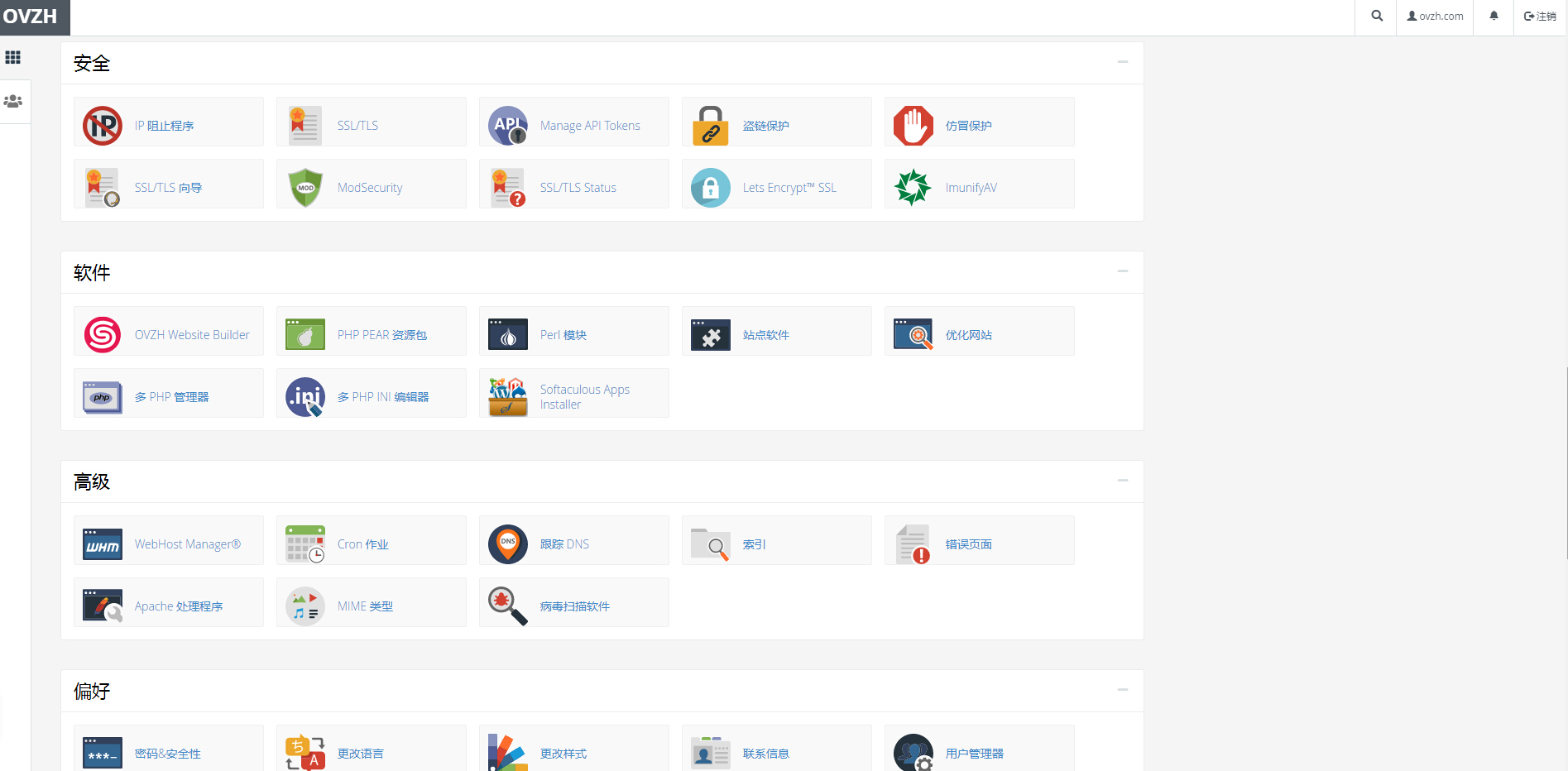Screen dimensions: 1568x771
Task: Click the notifications bell icon
Action: tap(1494, 16)
